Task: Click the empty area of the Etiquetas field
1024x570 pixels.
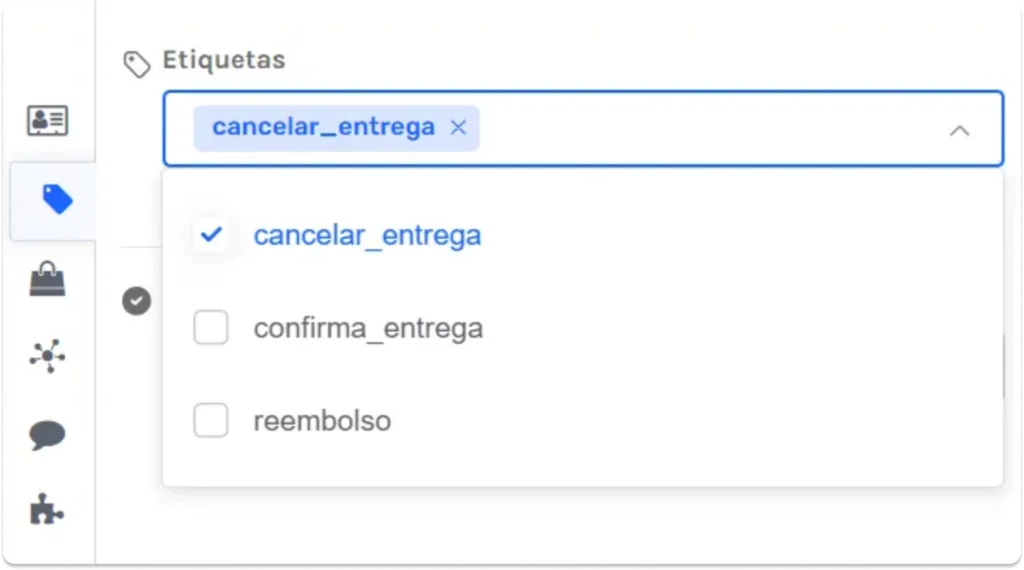Action: [x=700, y=129]
